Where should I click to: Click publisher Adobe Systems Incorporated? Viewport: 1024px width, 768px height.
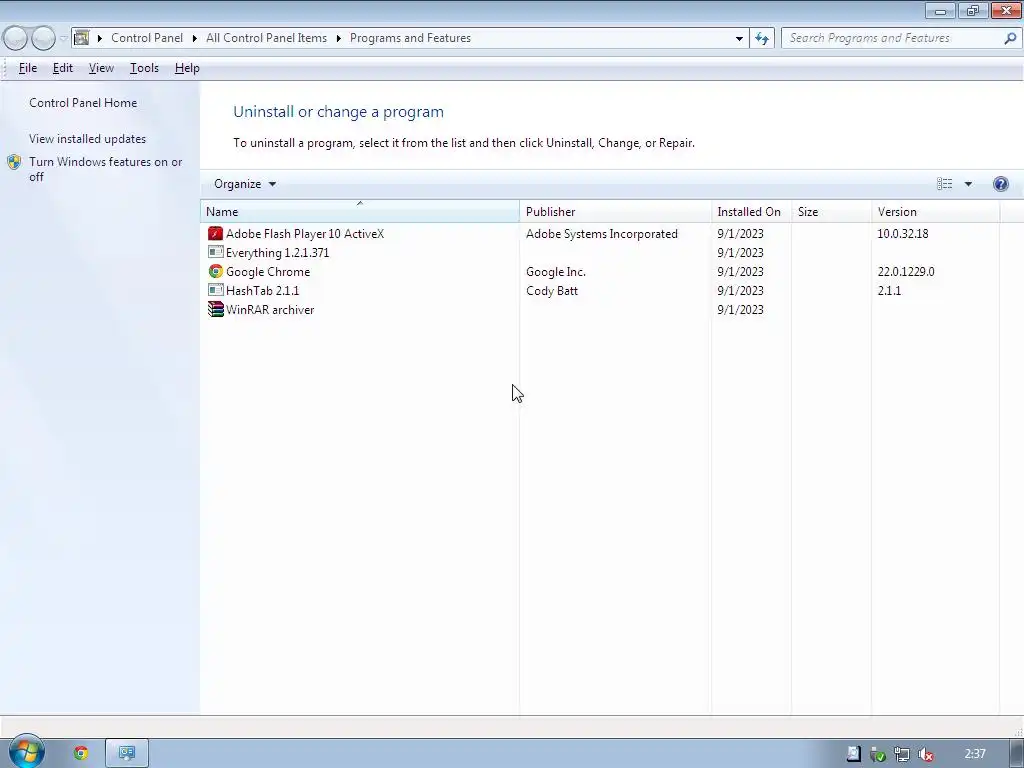[601, 233]
